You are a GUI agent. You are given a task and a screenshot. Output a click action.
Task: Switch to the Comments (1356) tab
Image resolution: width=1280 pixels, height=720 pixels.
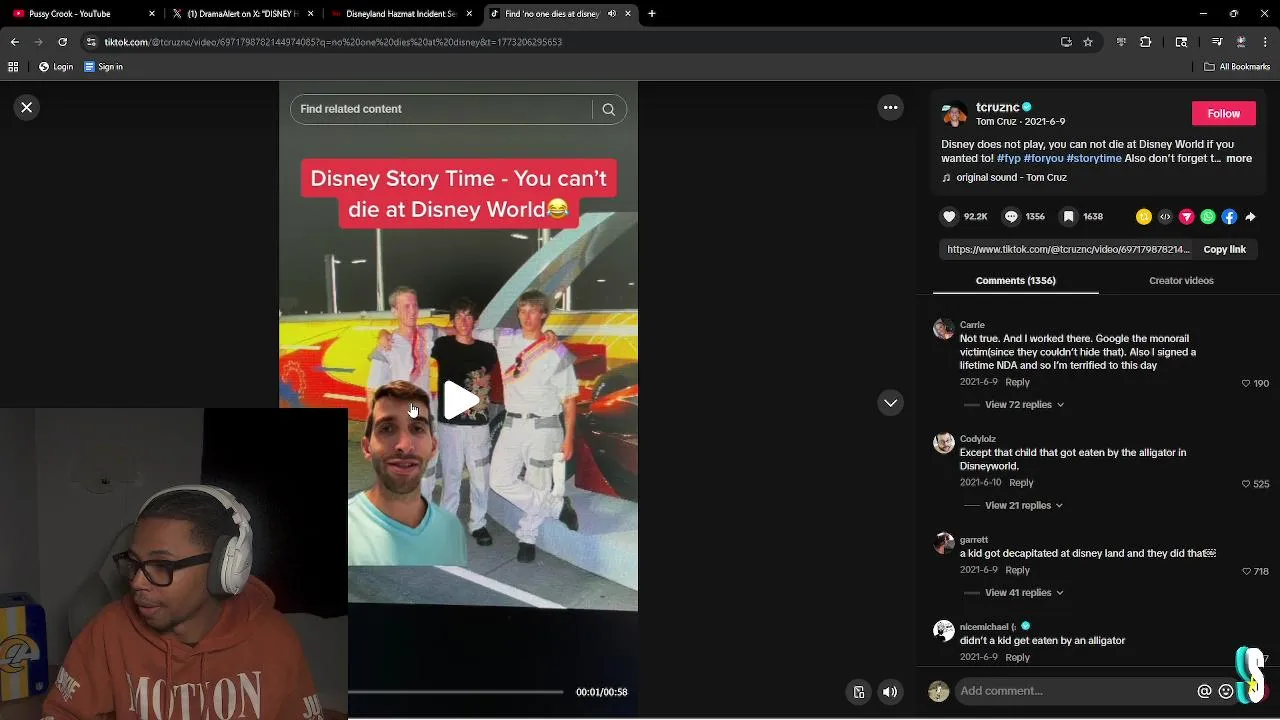(x=1015, y=280)
